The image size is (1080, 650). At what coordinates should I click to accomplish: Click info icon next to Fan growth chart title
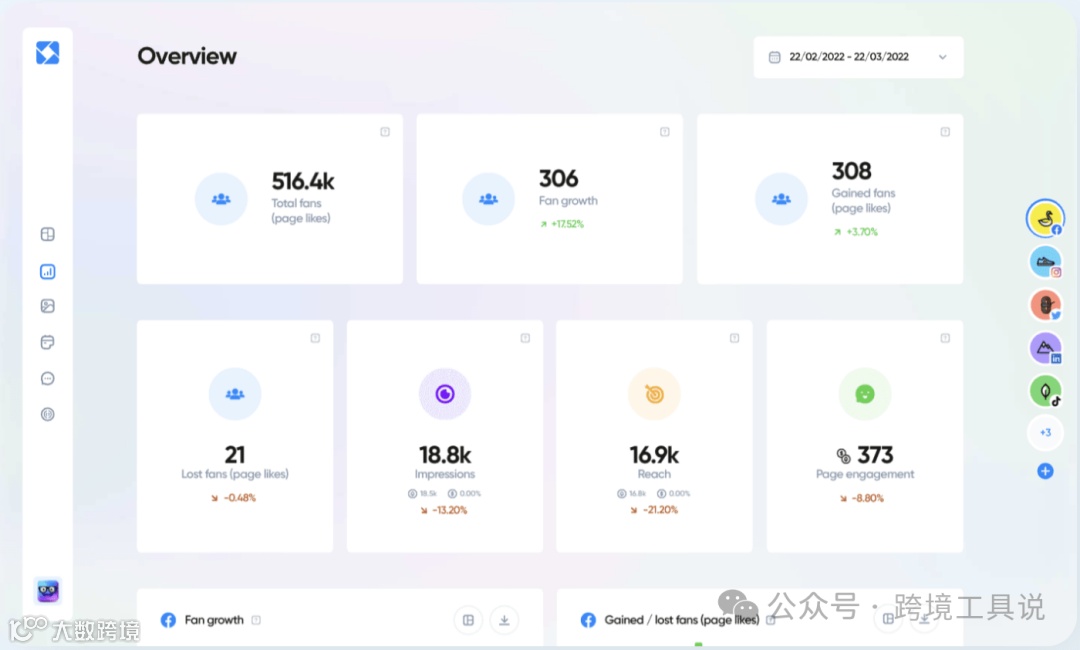pyautogui.click(x=256, y=620)
